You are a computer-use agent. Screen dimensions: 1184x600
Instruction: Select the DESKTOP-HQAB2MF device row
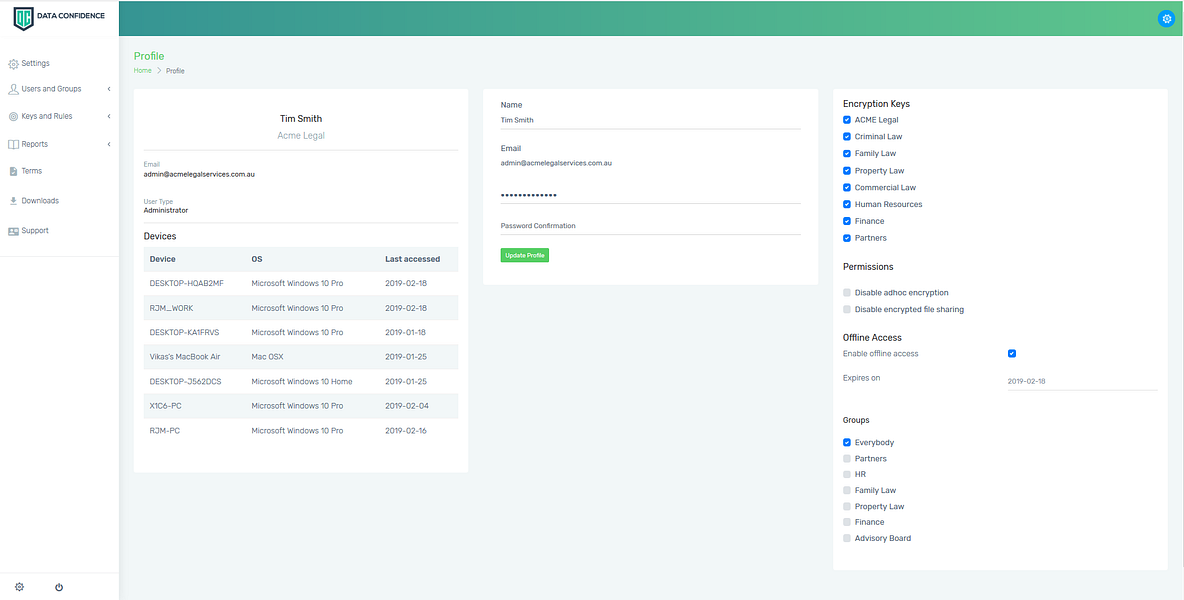[x=301, y=284]
